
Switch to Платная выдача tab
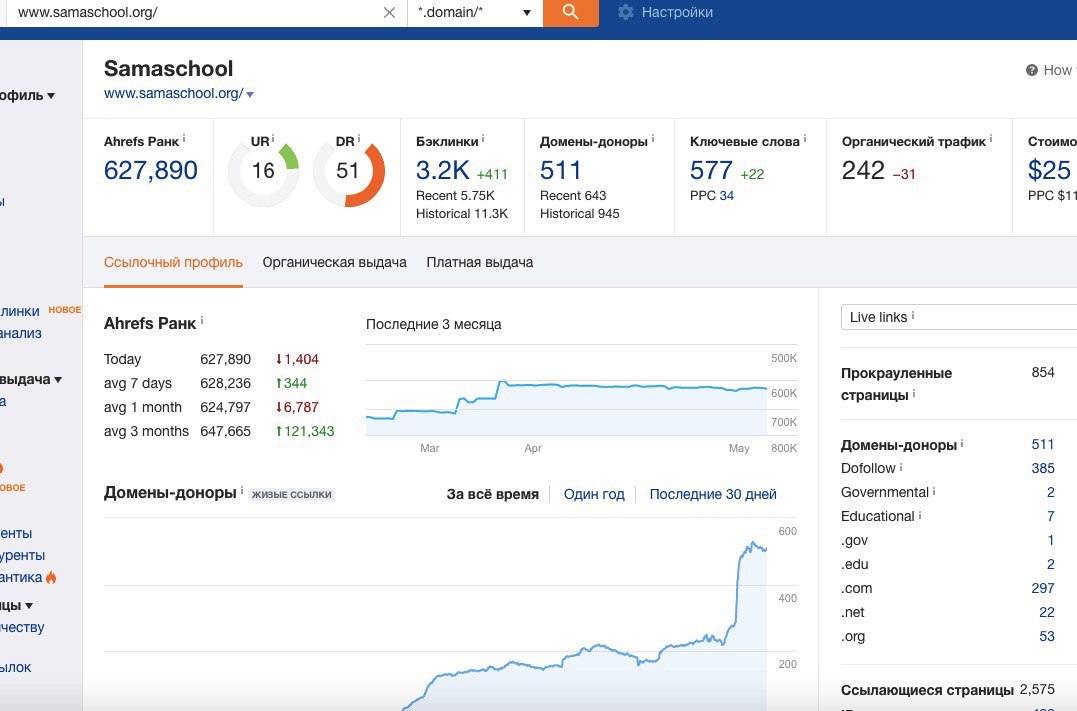pyautogui.click(x=479, y=262)
